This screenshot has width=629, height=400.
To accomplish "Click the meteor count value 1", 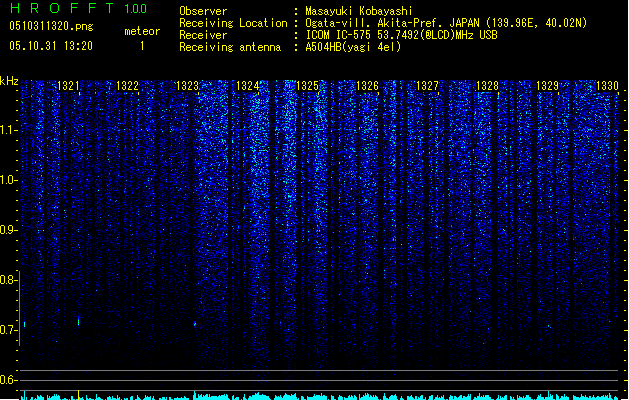I will point(142,46).
